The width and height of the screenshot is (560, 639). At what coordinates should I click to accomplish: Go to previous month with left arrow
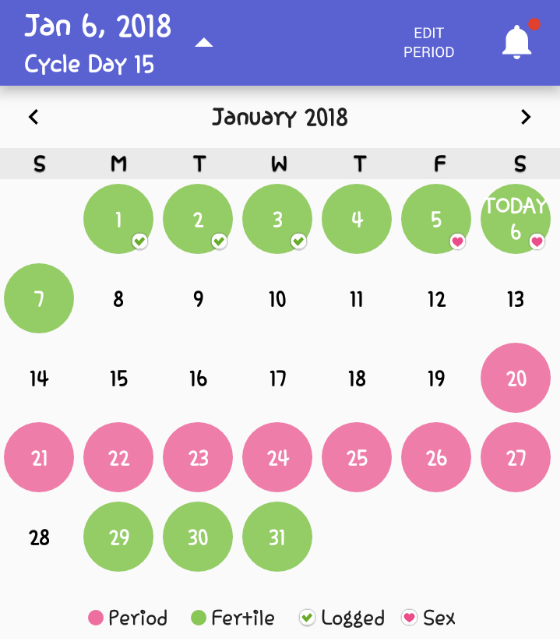point(34,117)
